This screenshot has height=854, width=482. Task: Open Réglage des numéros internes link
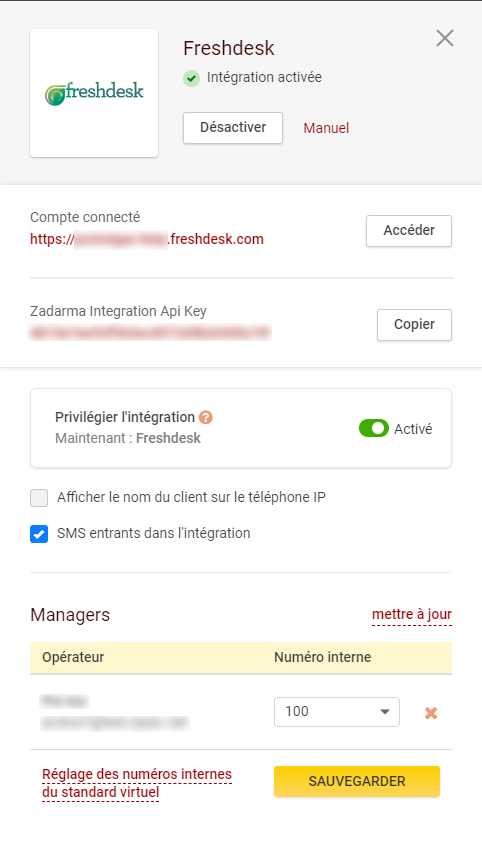(137, 783)
